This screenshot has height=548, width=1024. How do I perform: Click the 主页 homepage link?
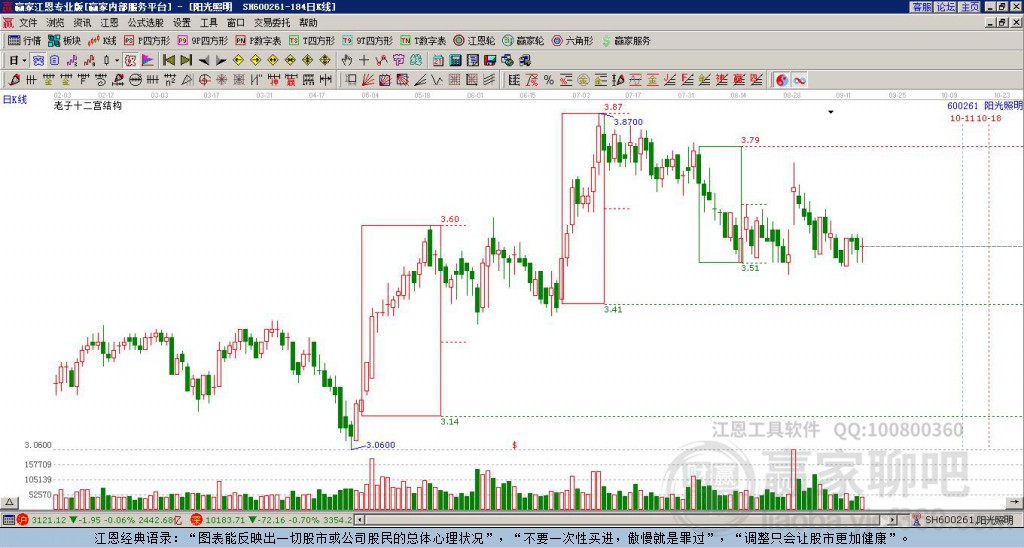click(x=970, y=7)
